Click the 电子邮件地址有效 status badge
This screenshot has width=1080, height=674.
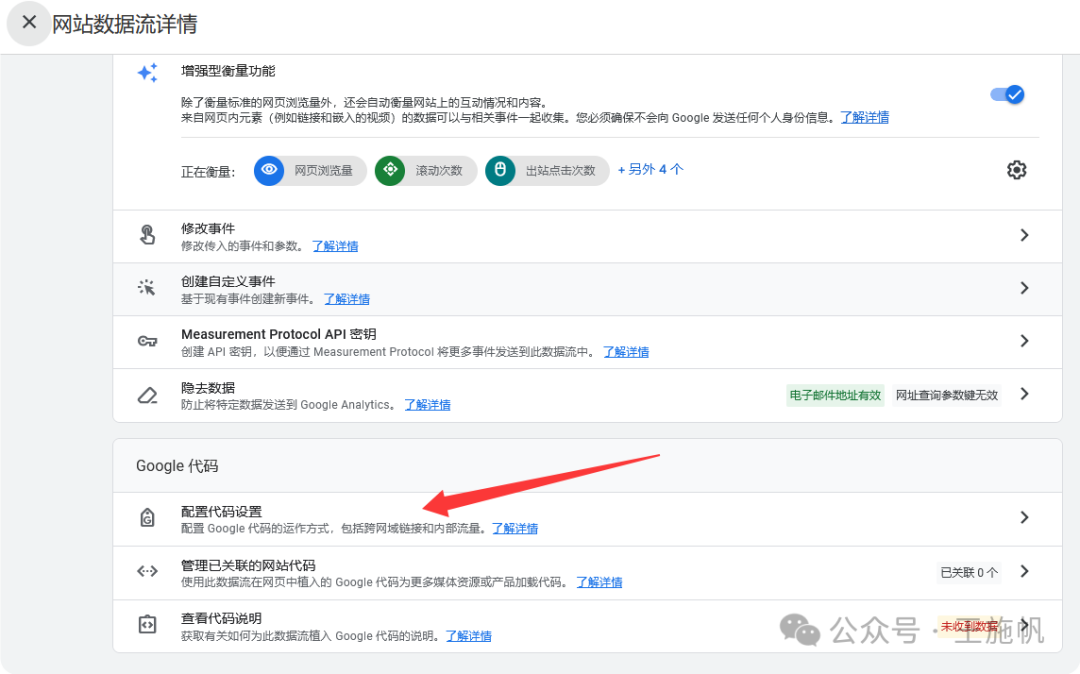pos(835,395)
